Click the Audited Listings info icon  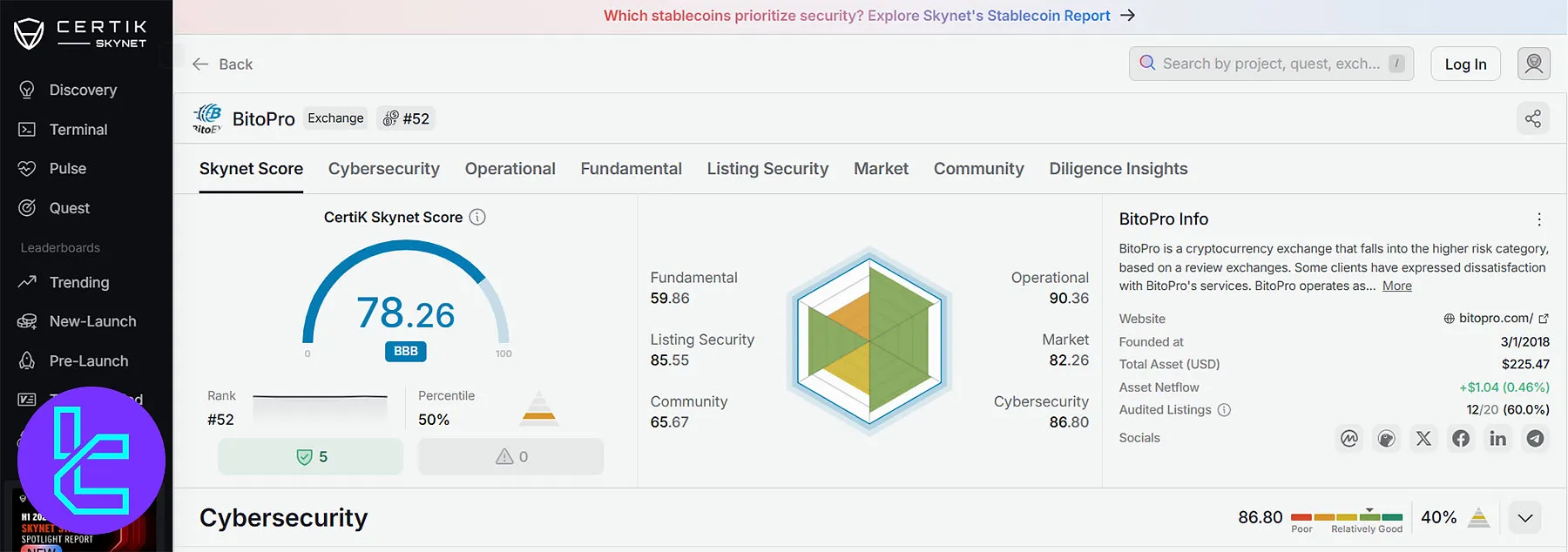pos(1224,410)
